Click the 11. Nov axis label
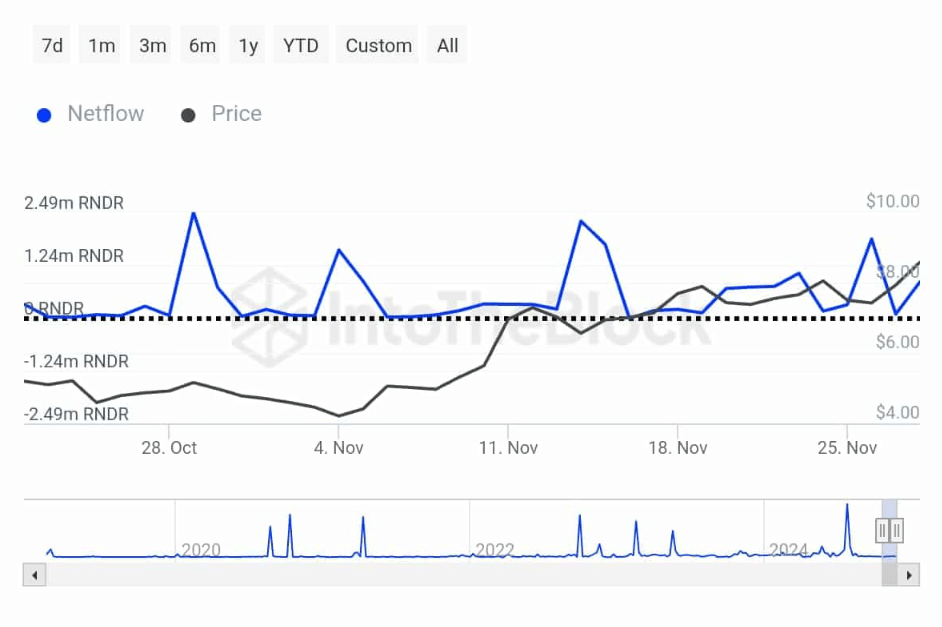This screenshot has height=627, width=942. pyautogui.click(x=508, y=448)
